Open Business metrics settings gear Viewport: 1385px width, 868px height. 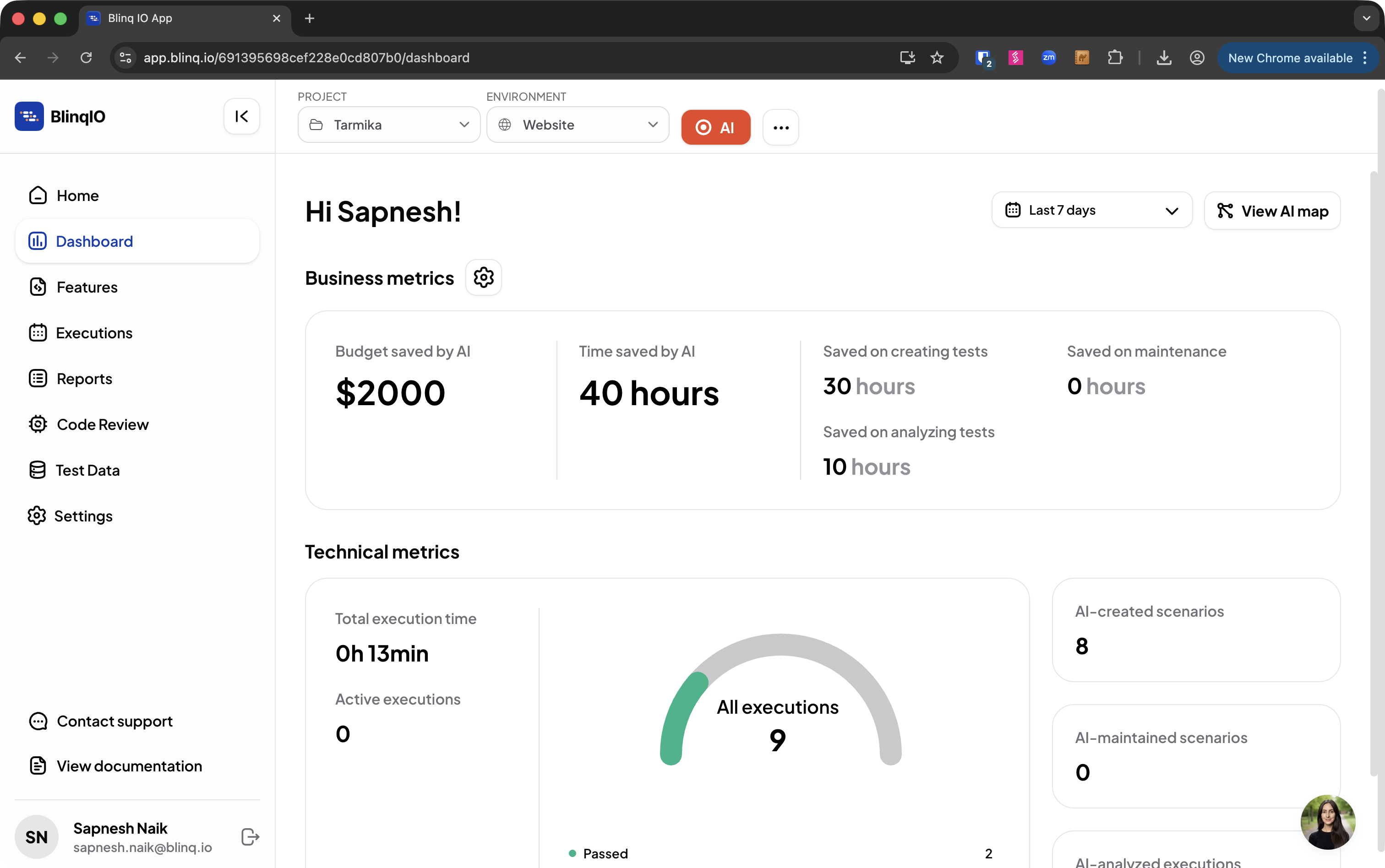pyautogui.click(x=484, y=278)
